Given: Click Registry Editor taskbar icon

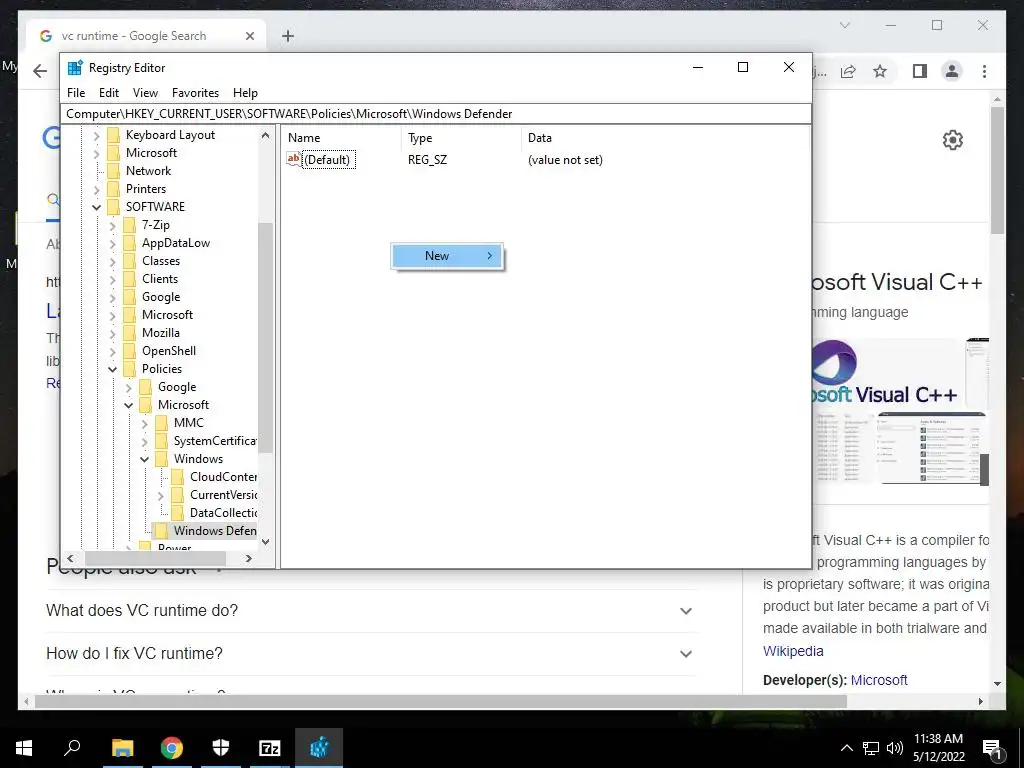Looking at the screenshot, I should point(319,748).
